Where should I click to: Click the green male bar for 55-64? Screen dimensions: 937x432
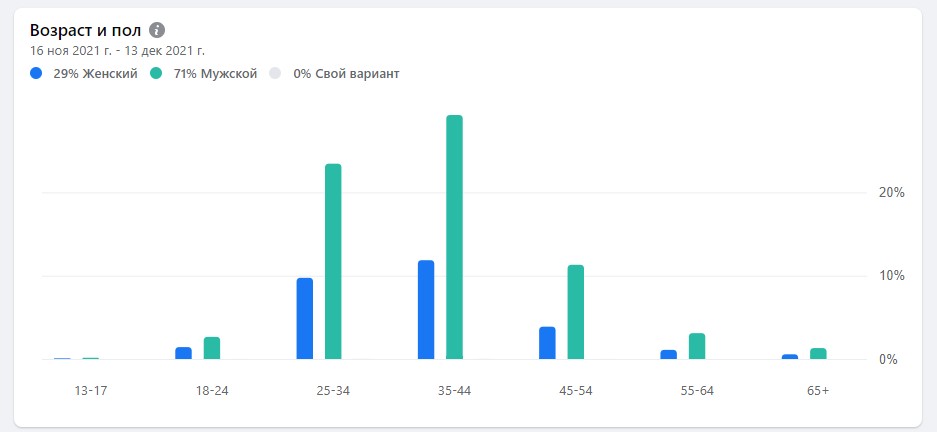697,346
